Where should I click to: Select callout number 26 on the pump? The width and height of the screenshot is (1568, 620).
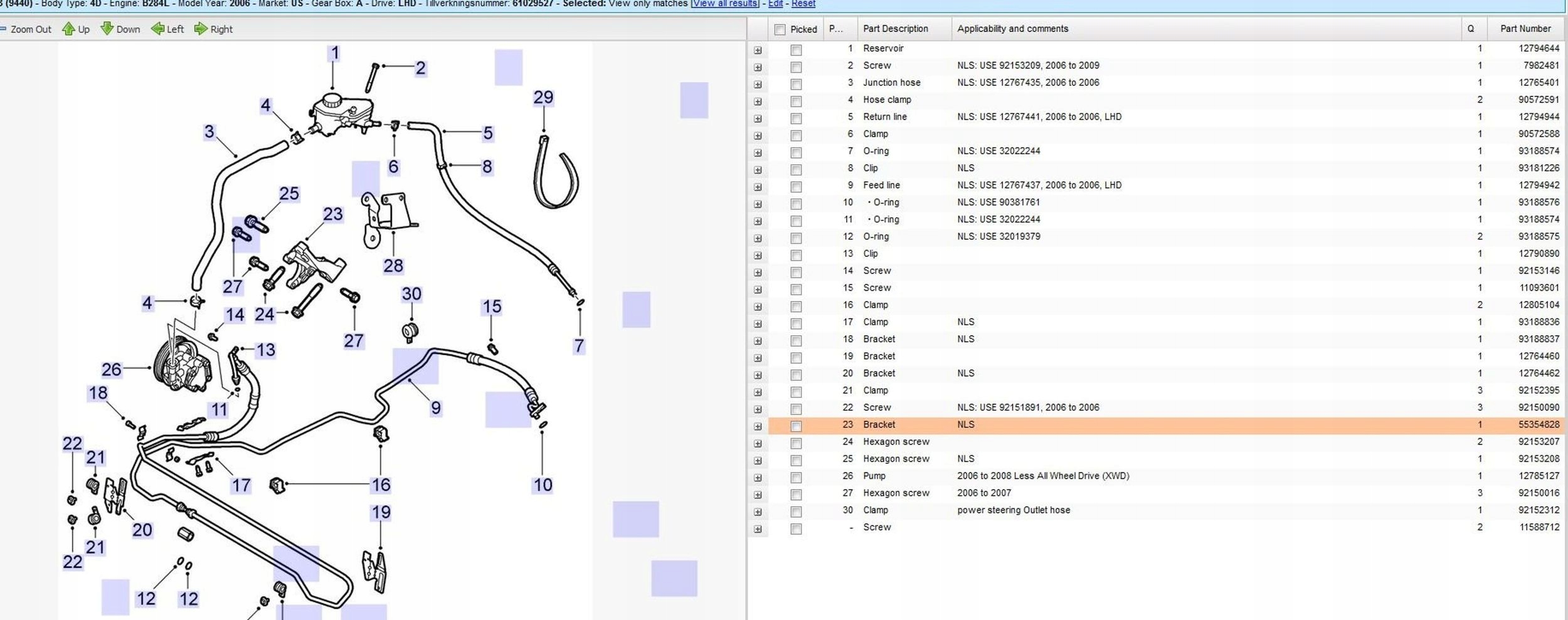(111, 370)
